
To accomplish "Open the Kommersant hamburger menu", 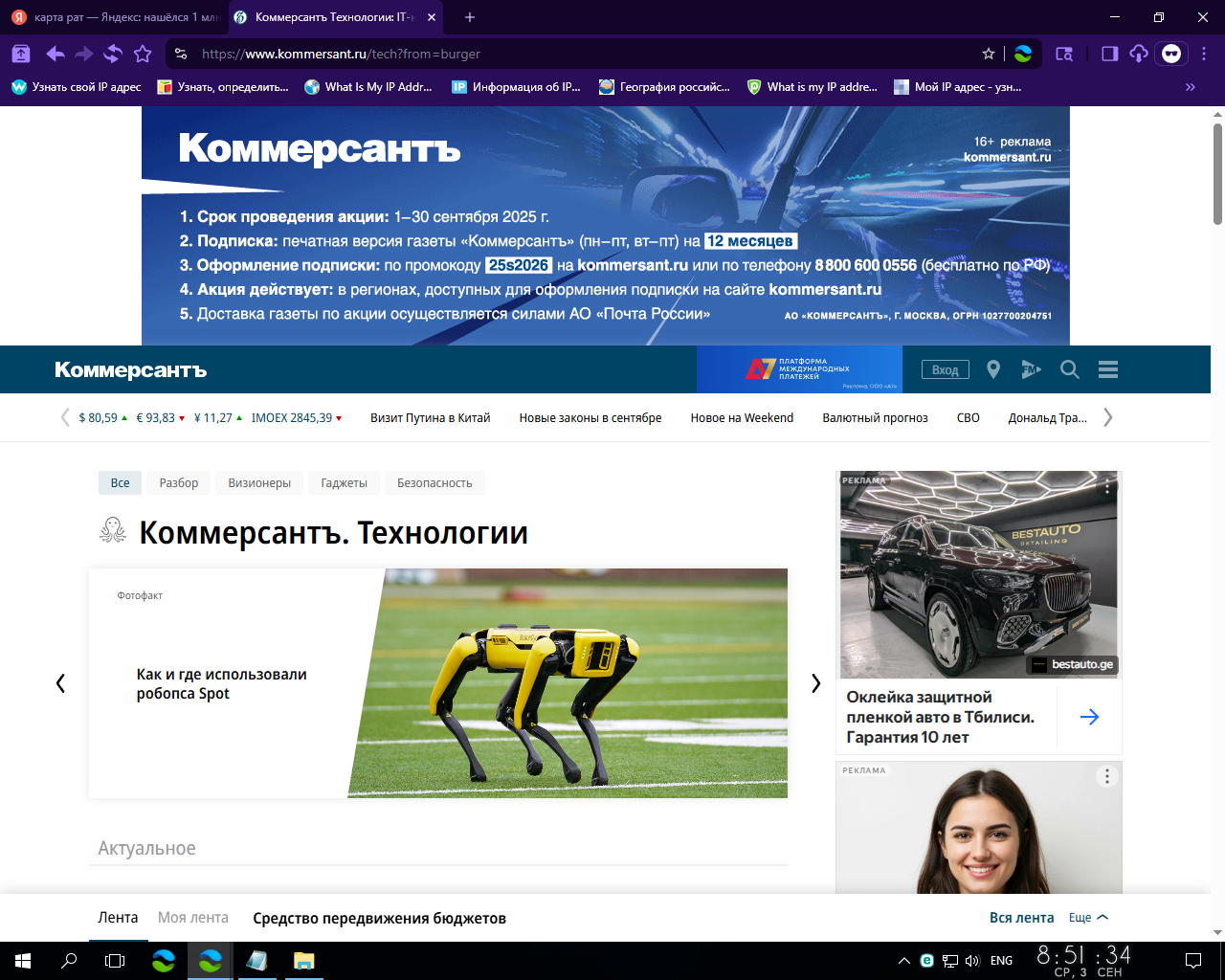I will [x=1108, y=369].
